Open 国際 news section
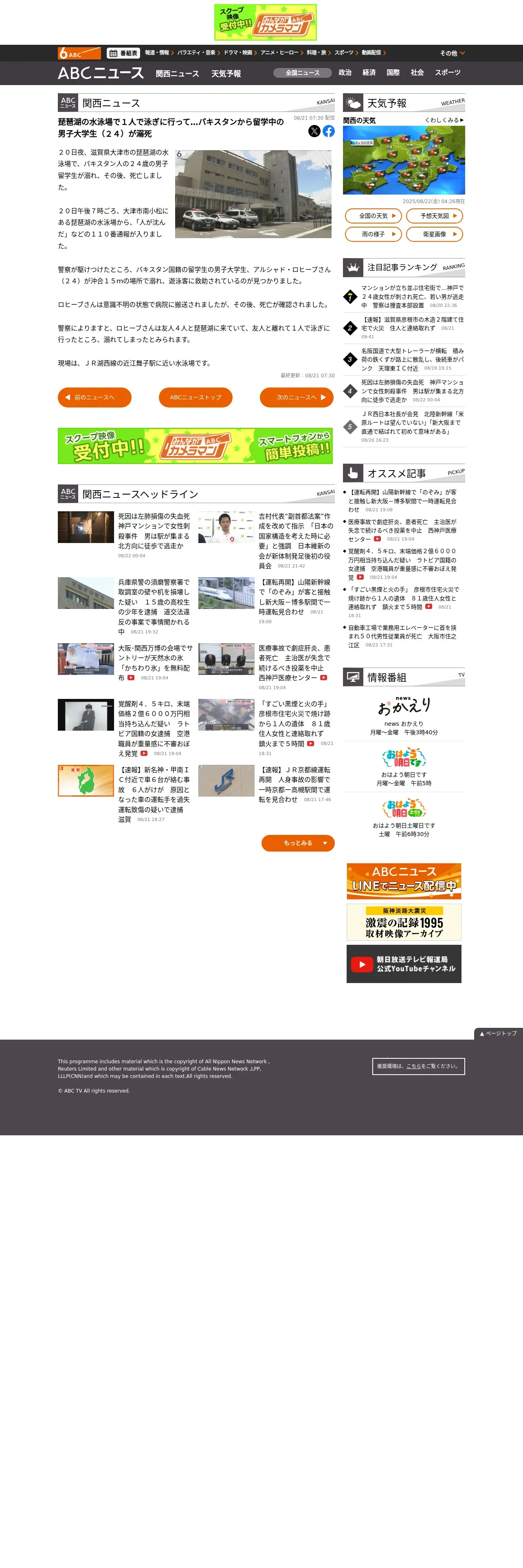 click(x=393, y=72)
